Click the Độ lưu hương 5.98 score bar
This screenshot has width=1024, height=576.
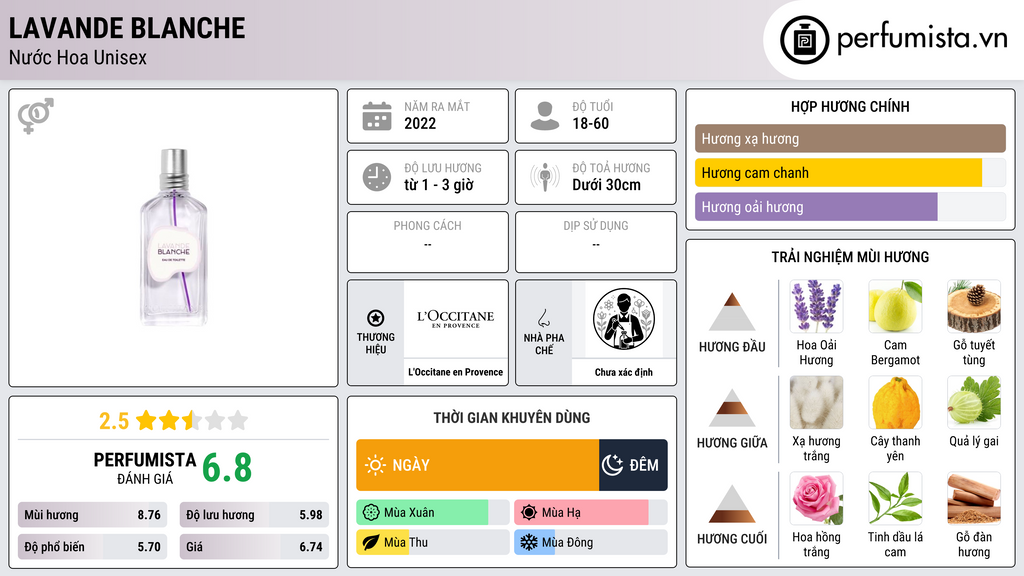[254, 515]
